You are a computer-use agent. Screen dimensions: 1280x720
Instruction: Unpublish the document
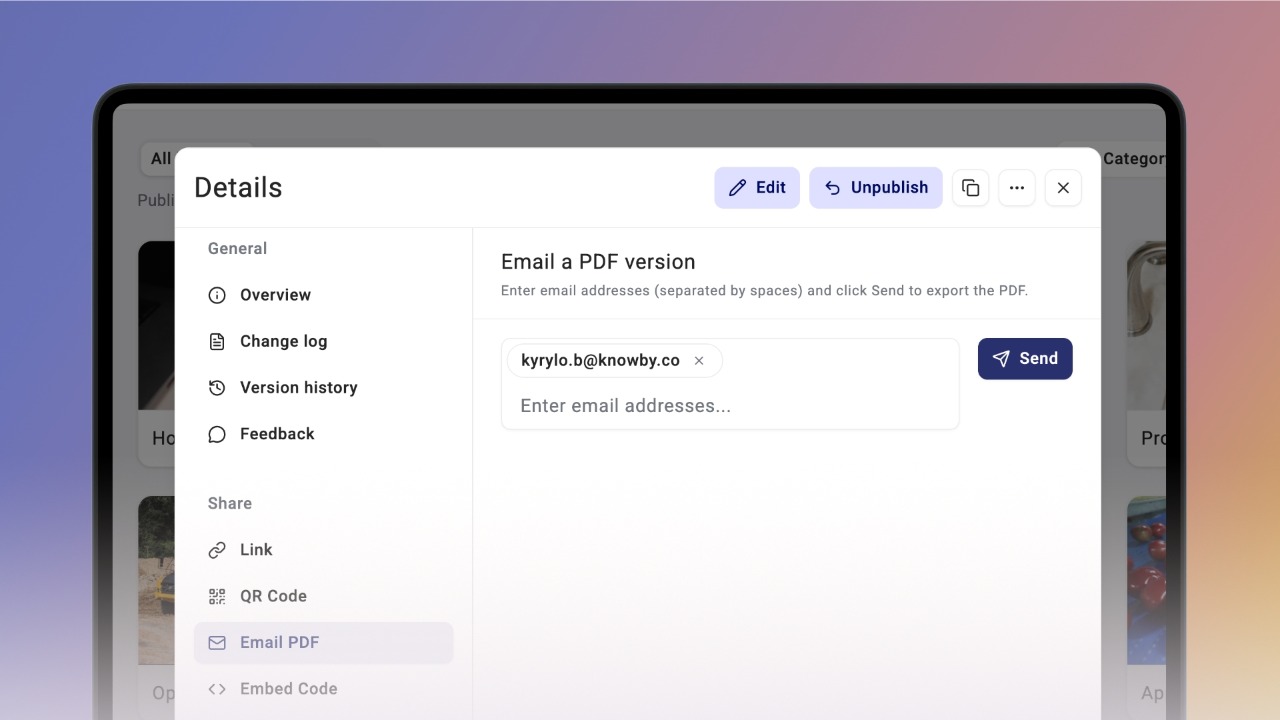click(876, 188)
